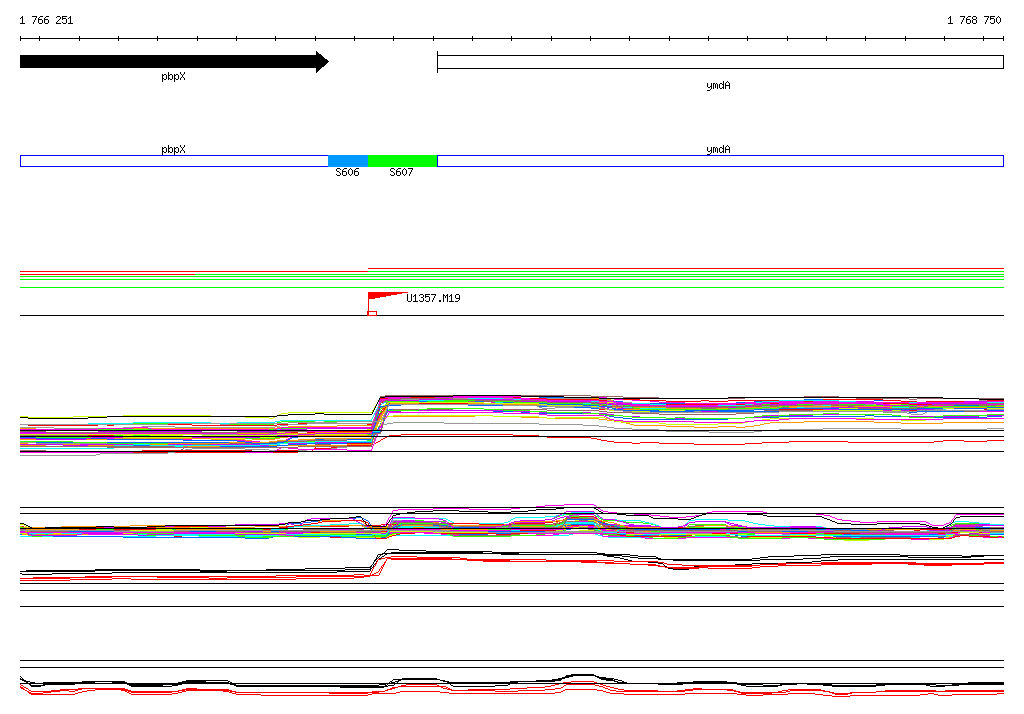This screenshot has height=714, width=1024.
Task: Select the black pbpX gene arrow
Action: (174, 62)
